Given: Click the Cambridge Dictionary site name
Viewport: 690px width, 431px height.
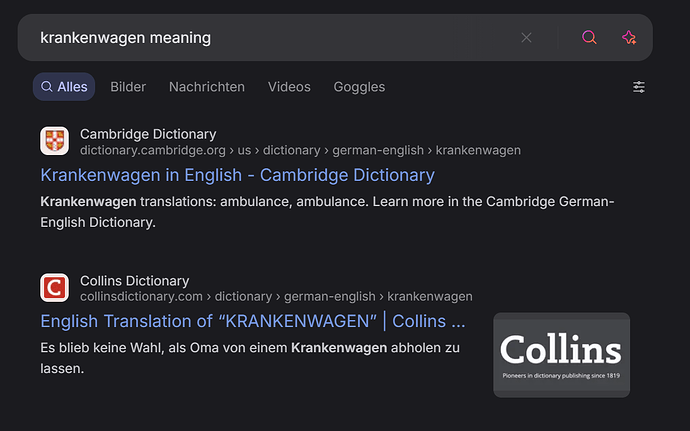Looking at the screenshot, I should [x=148, y=134].
